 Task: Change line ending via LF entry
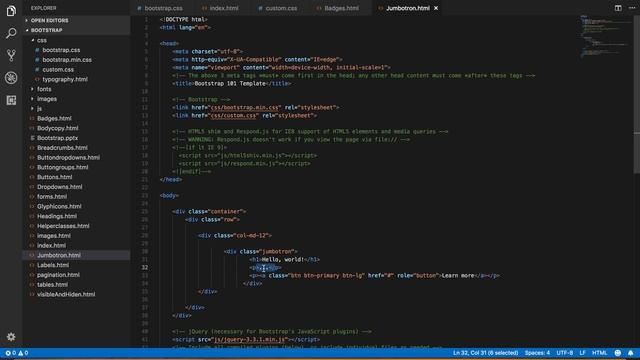(x=582, y=353)
